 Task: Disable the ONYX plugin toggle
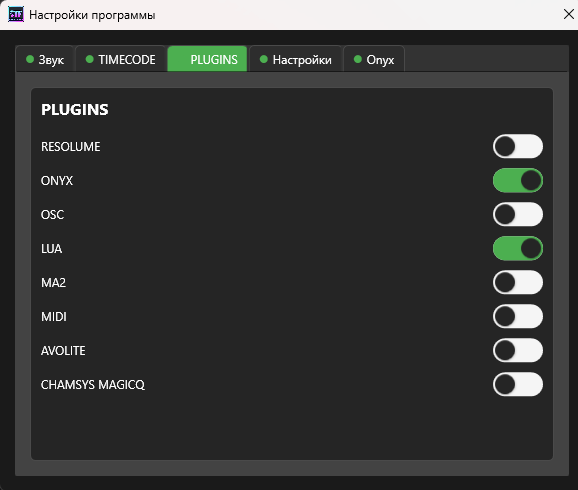tap(518, 180)
